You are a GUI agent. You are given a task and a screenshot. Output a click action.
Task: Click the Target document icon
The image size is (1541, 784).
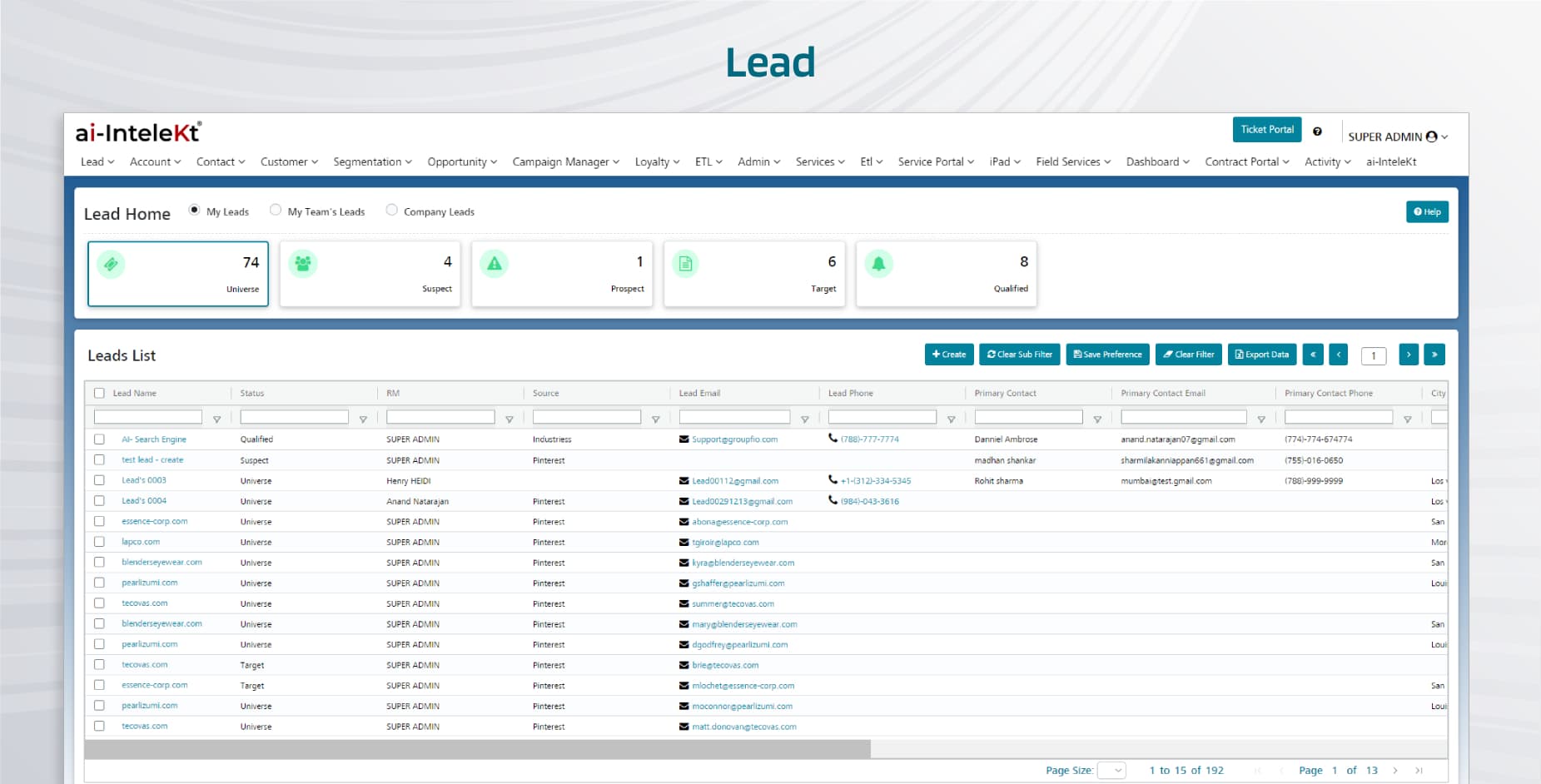point(685,264)
